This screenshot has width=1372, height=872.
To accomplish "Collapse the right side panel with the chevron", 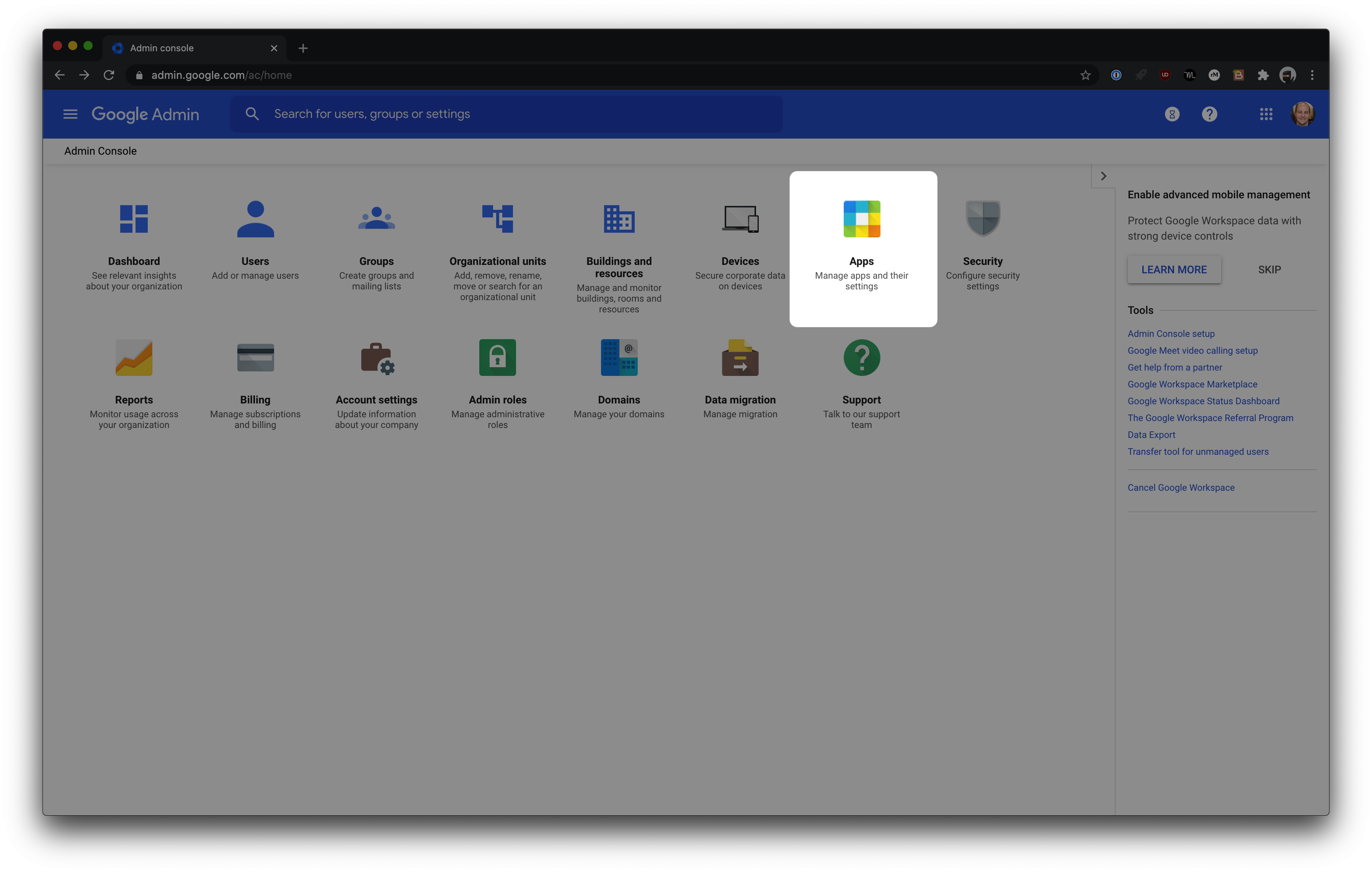I will [1104, 176].
